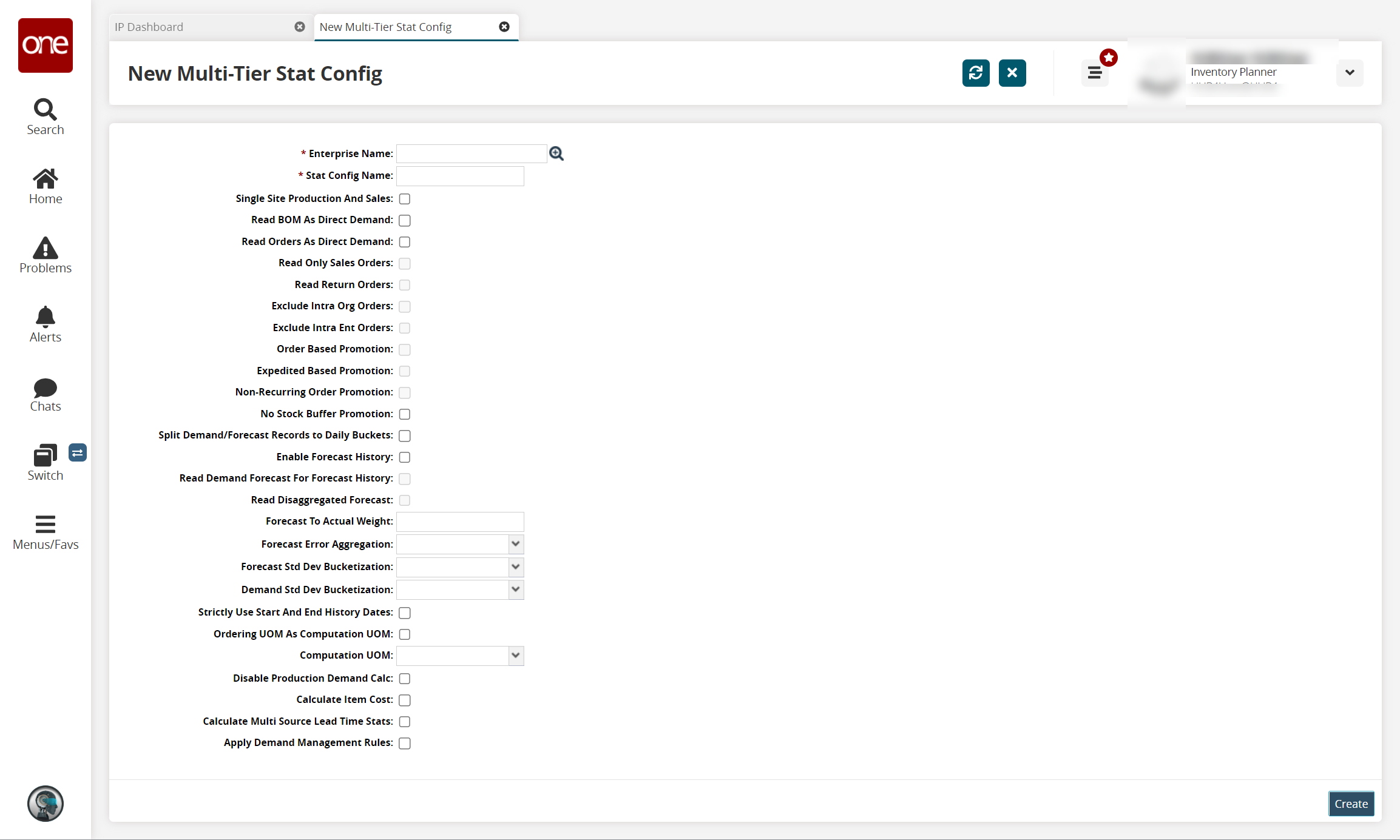Click the Create button
The width and height of the screenshot is (1400, 840).
[x=1351, y=804]
